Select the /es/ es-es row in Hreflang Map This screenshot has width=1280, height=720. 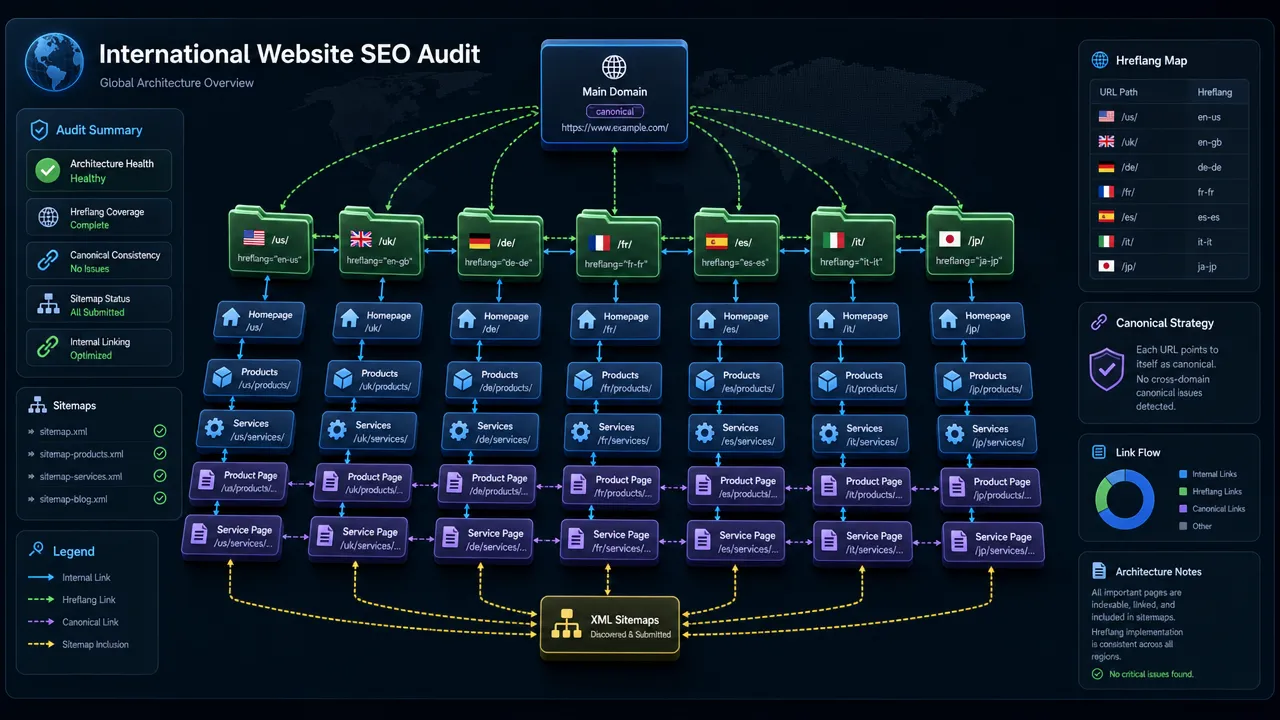[1168, 217]
